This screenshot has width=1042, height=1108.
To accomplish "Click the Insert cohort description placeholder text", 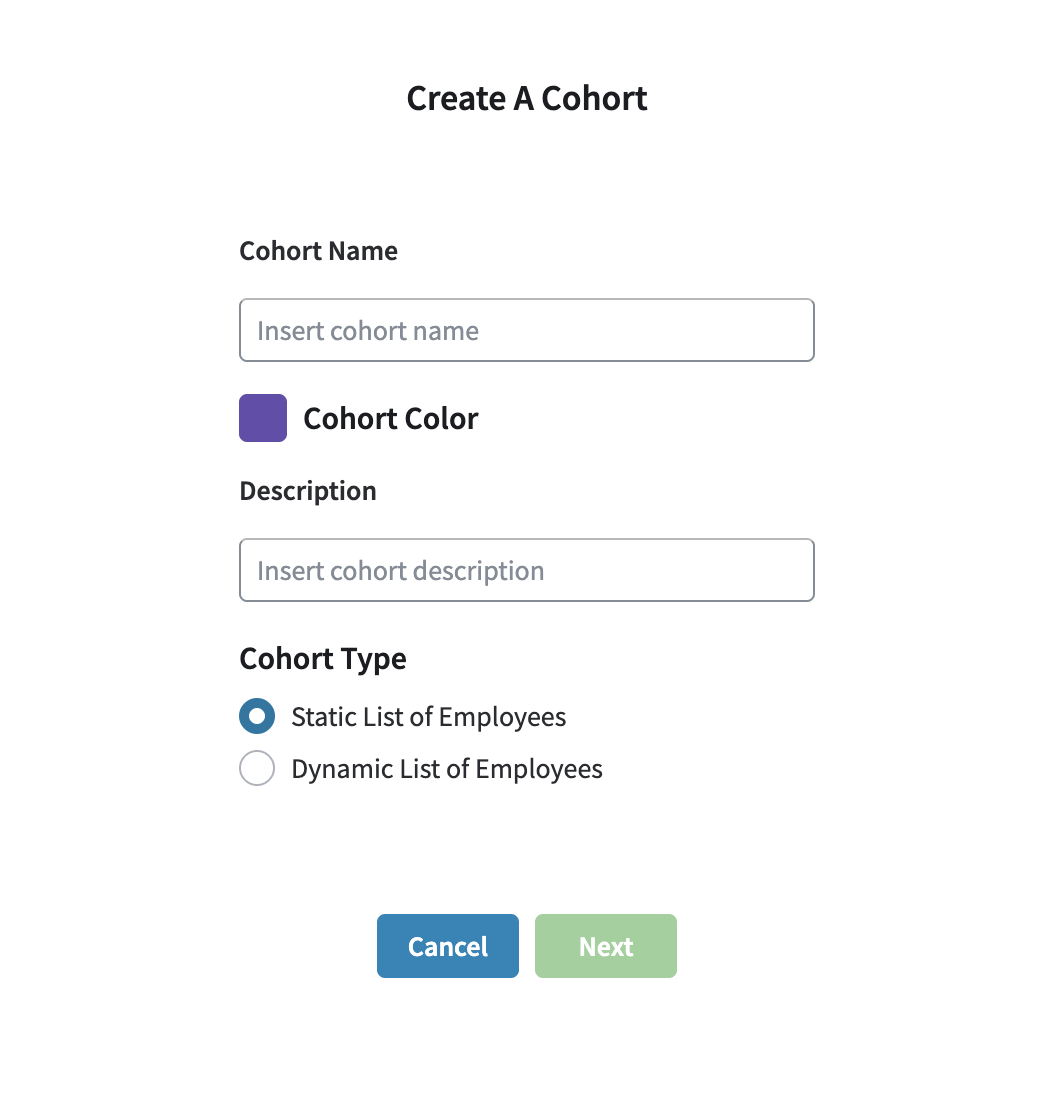I will (x=400, y=571).
